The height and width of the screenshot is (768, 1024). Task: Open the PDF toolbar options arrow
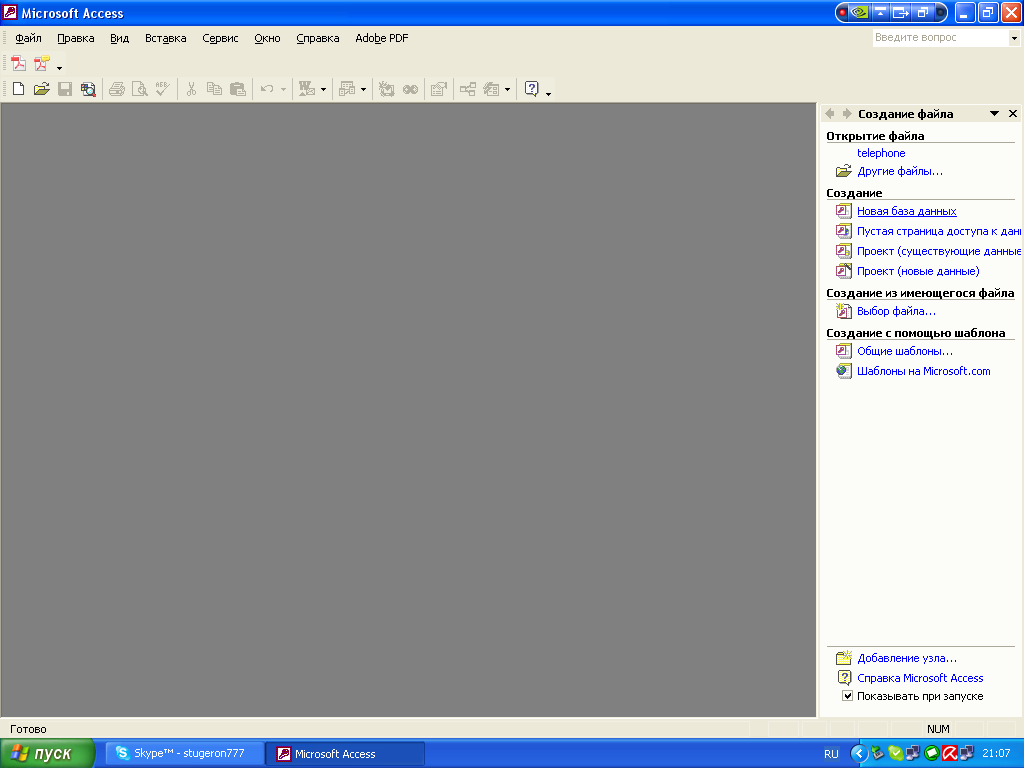[59, 67]
